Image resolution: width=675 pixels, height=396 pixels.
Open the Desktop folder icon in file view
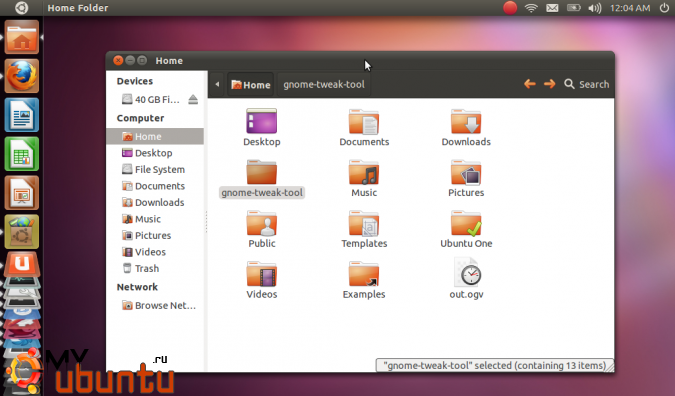(x=261, y=121)
